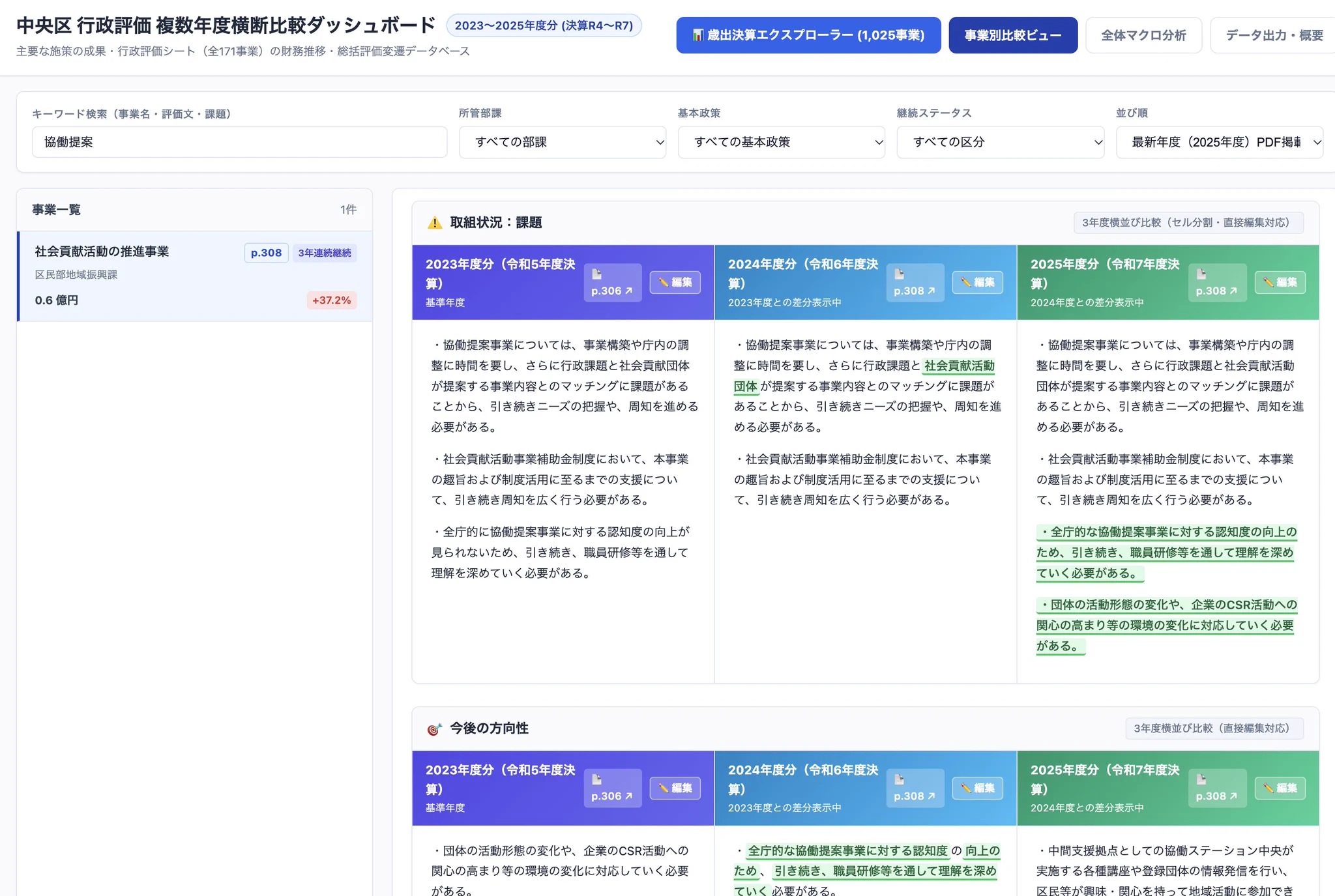This screenshot has width=1335, height=896.
Task: Open データ出力・概要 tab
Action: tap(1274, 35)
